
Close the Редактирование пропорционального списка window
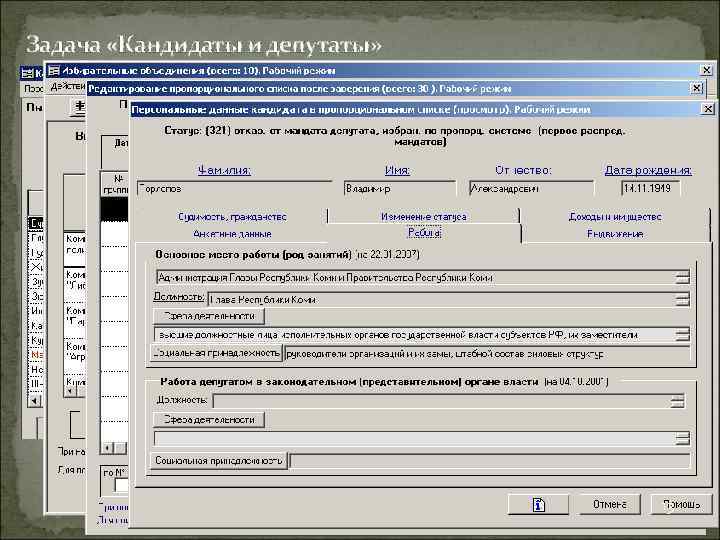click(x=697, y=88)
